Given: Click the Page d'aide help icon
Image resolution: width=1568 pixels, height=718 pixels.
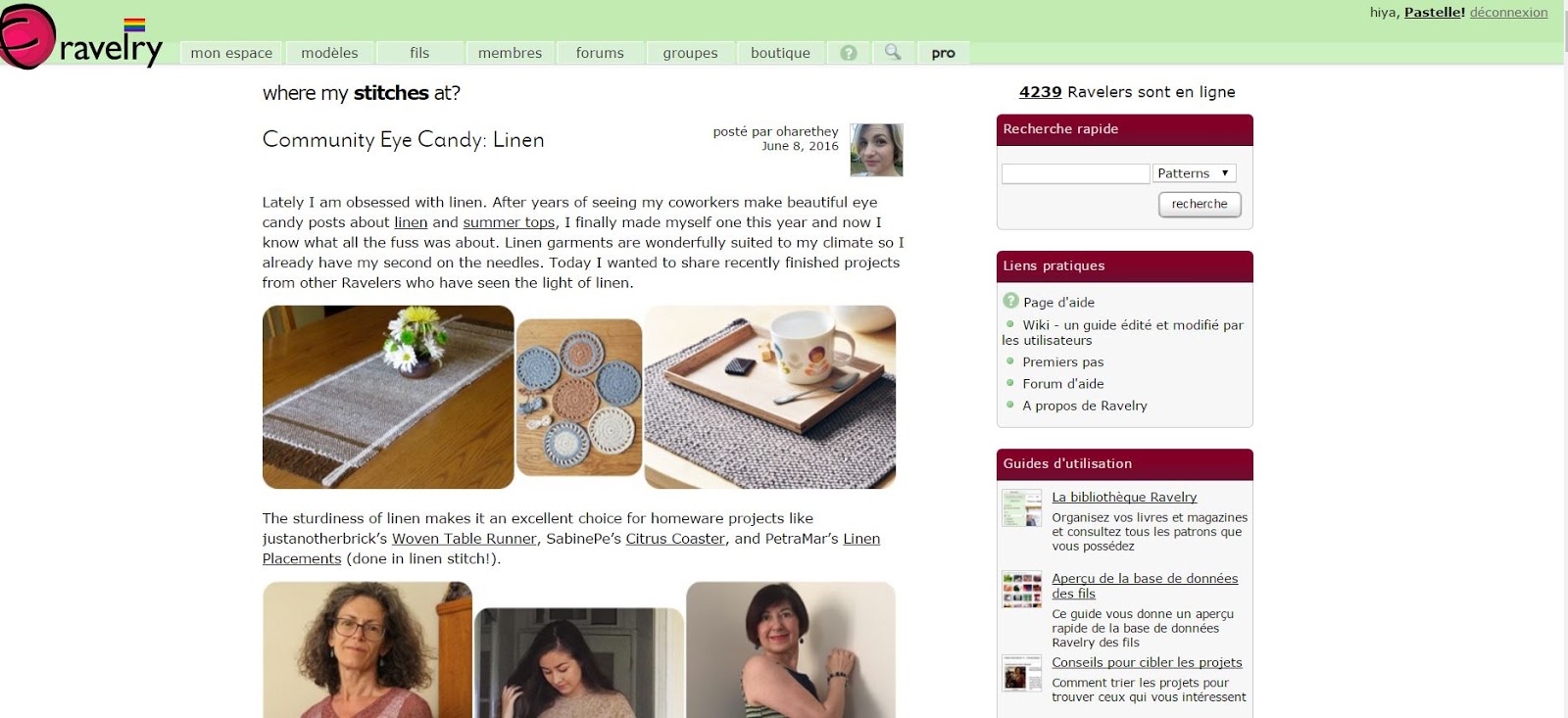Looking at the screenshot, I should pyautogui.click(x=1011, y=301).
